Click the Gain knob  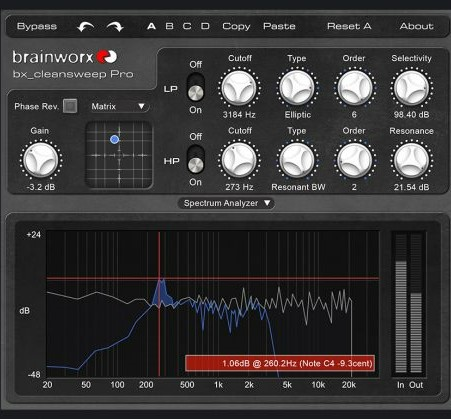click(41, 160)
